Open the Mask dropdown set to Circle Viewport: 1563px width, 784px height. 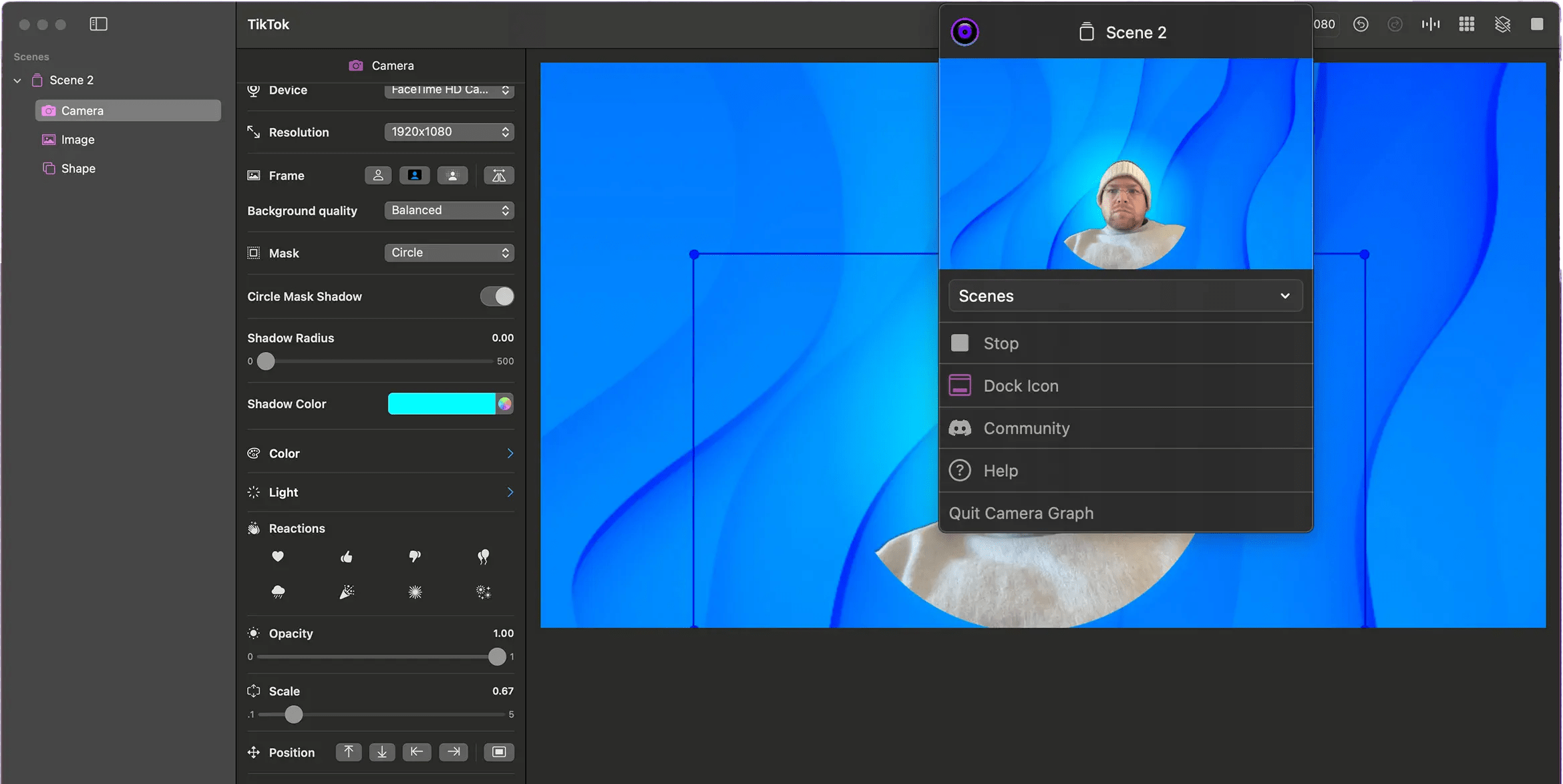449,253
